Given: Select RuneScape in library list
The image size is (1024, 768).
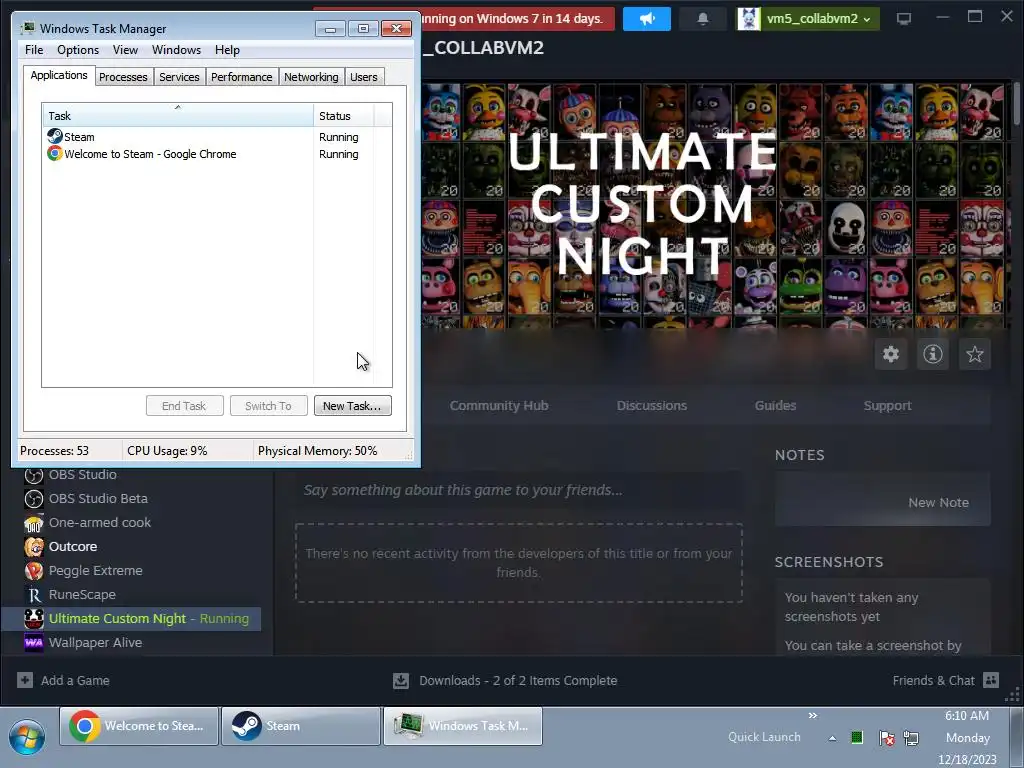Looking at the screenshot, I should point(82,594).
